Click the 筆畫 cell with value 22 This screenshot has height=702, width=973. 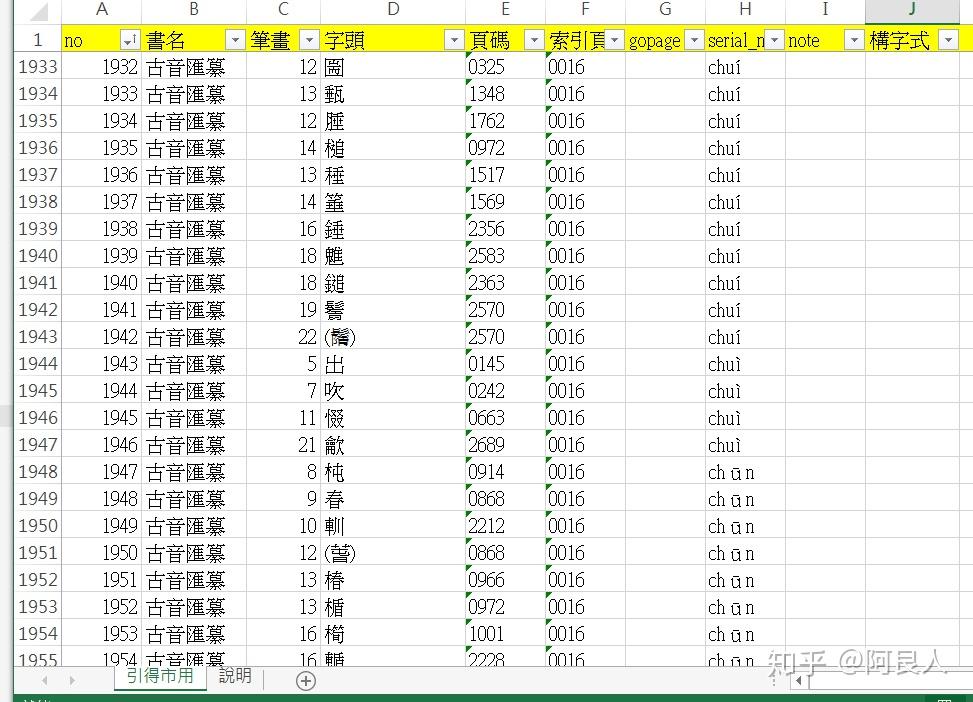click(x=284, y=336)
